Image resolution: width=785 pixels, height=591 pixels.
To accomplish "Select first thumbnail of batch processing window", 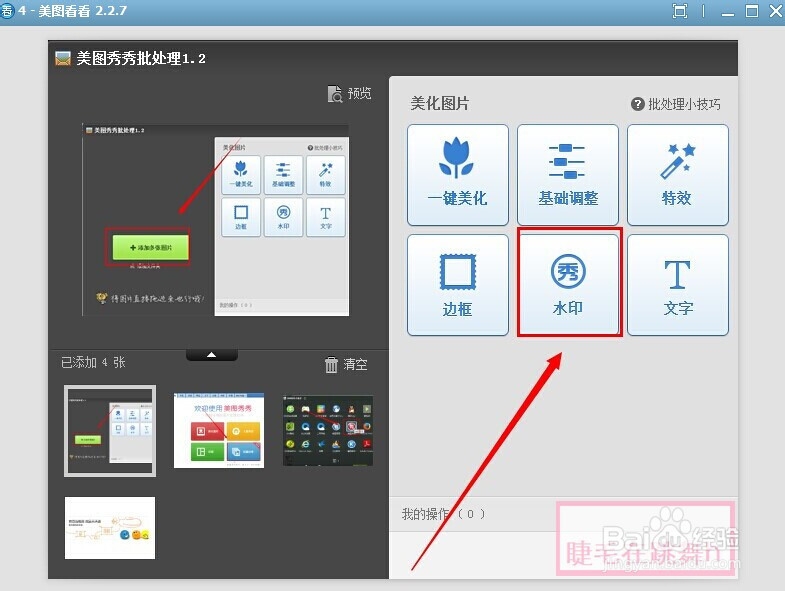I will click(x=110, y=431).
